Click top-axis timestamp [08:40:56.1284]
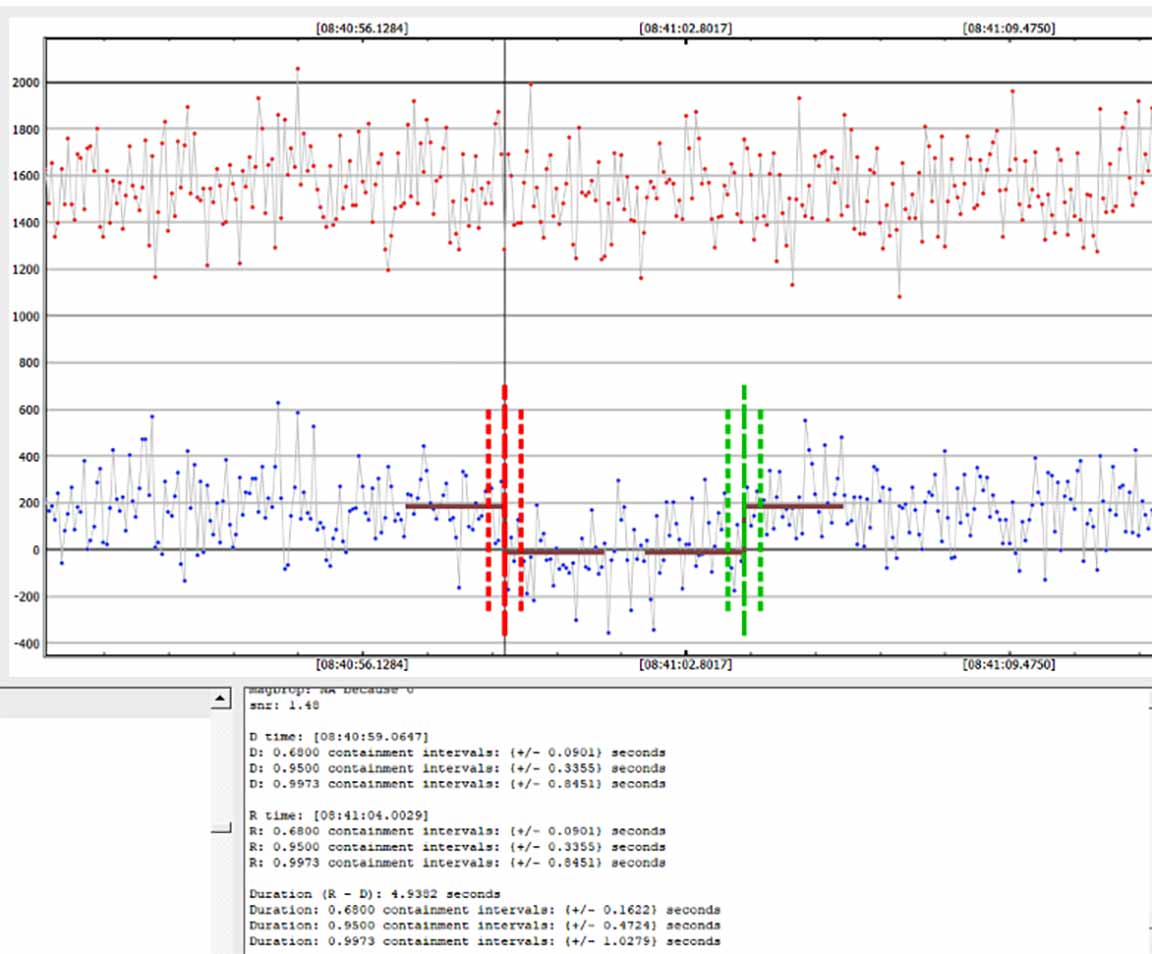1152x954 pixels. (x=362, y=28)
